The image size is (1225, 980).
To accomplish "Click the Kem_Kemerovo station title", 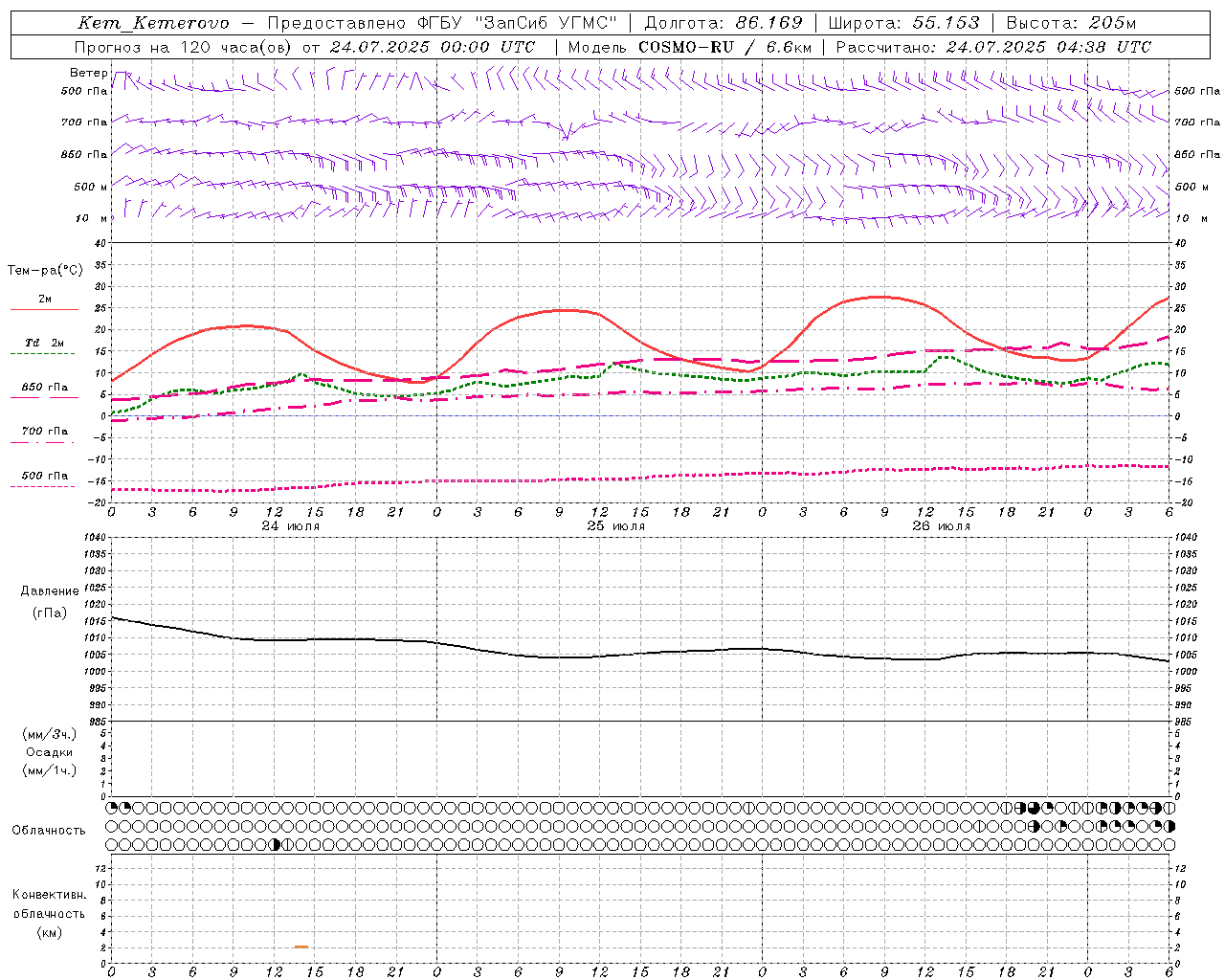I will [153, 23].
